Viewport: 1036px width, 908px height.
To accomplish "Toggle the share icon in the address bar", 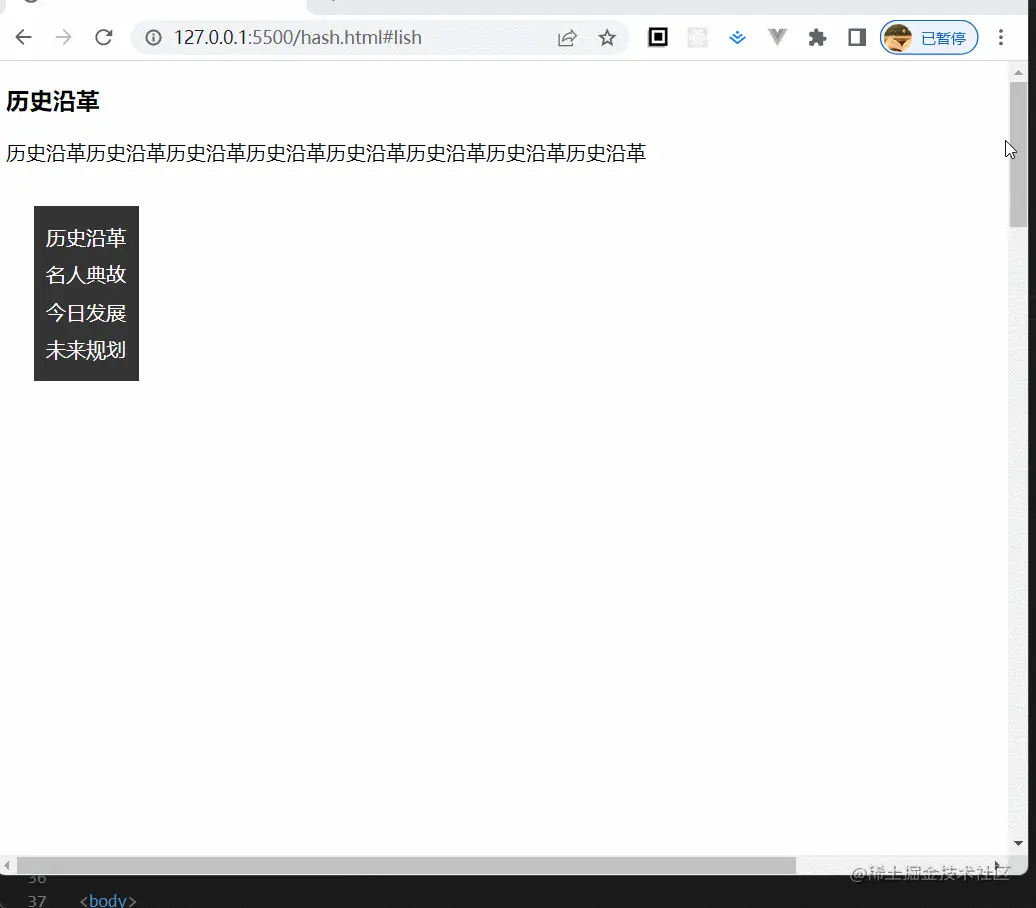I will 567,37.
